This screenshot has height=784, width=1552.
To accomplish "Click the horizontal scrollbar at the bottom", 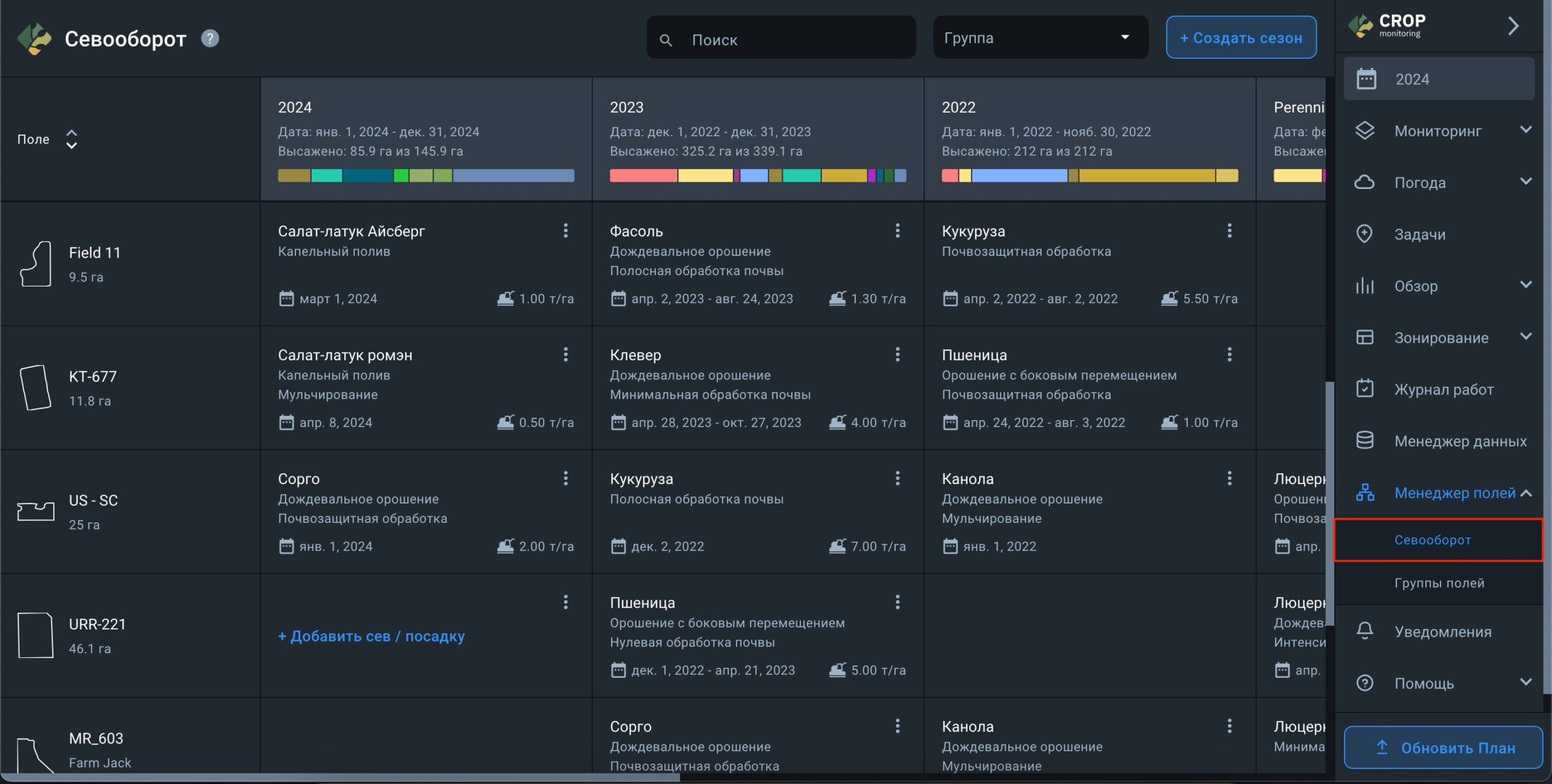I will pyautogui.click(x=339, y=777).
